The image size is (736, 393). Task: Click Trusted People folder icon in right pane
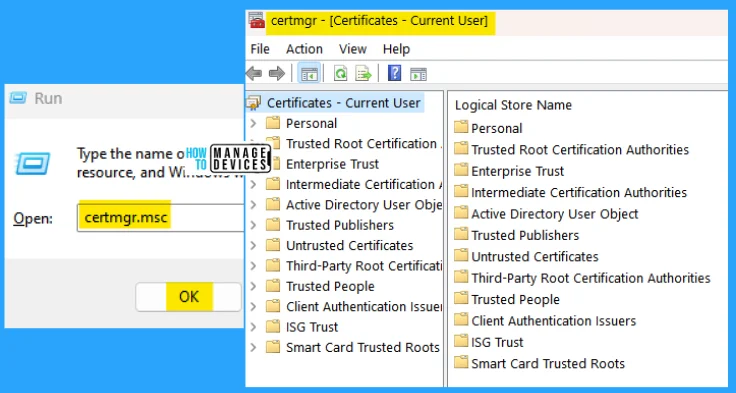click(461, 299)
